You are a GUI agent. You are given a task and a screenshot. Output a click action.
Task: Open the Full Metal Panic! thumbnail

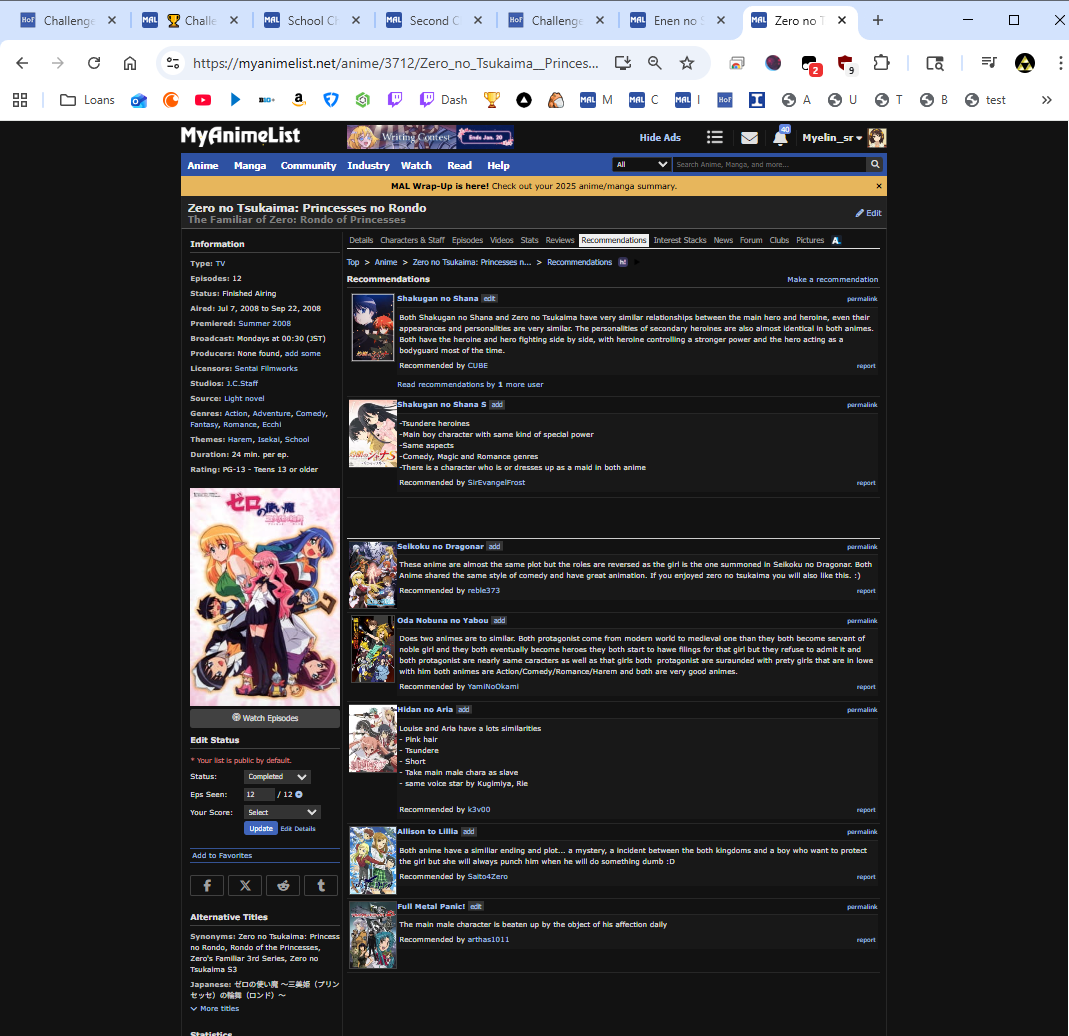(x=373, y=935)
